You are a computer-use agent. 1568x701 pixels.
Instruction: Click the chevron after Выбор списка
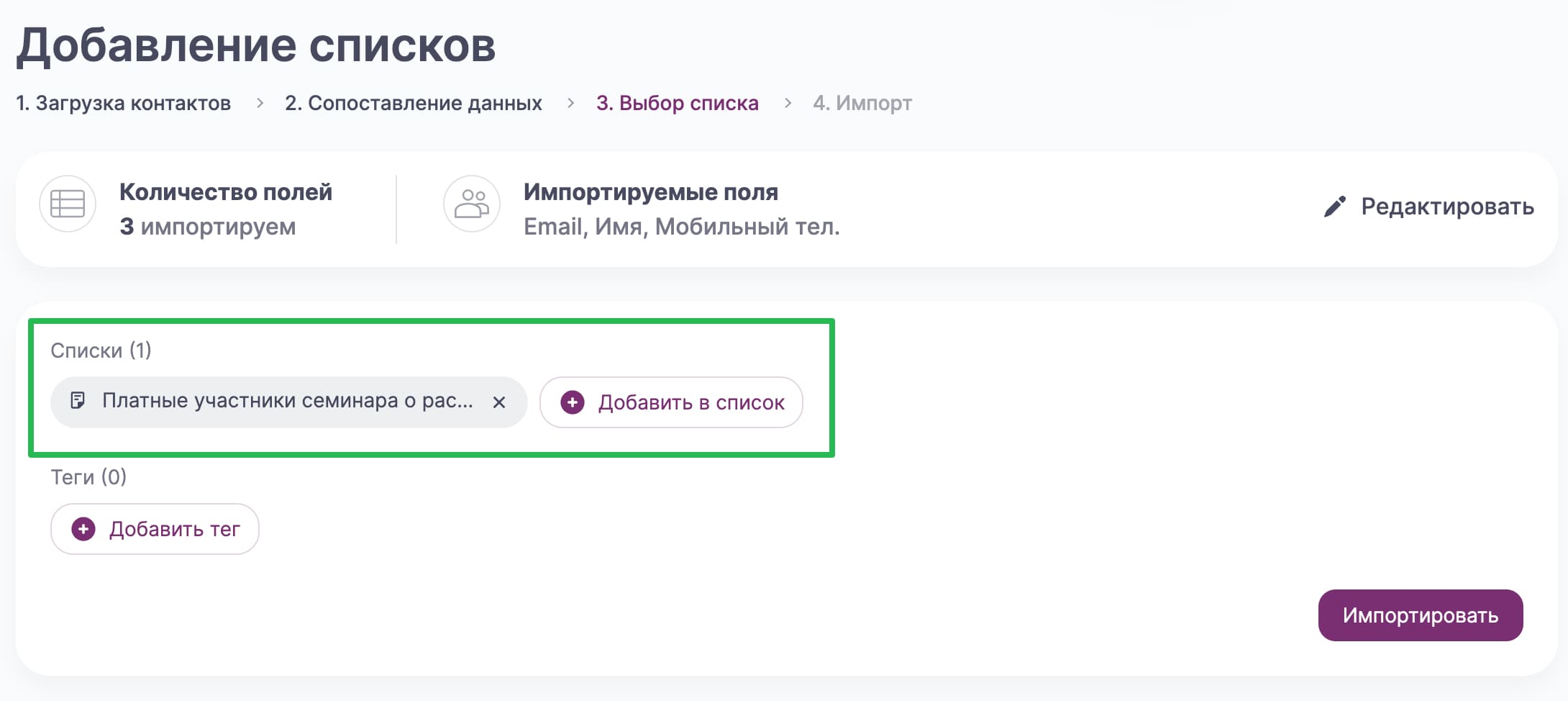coord(788,104)
